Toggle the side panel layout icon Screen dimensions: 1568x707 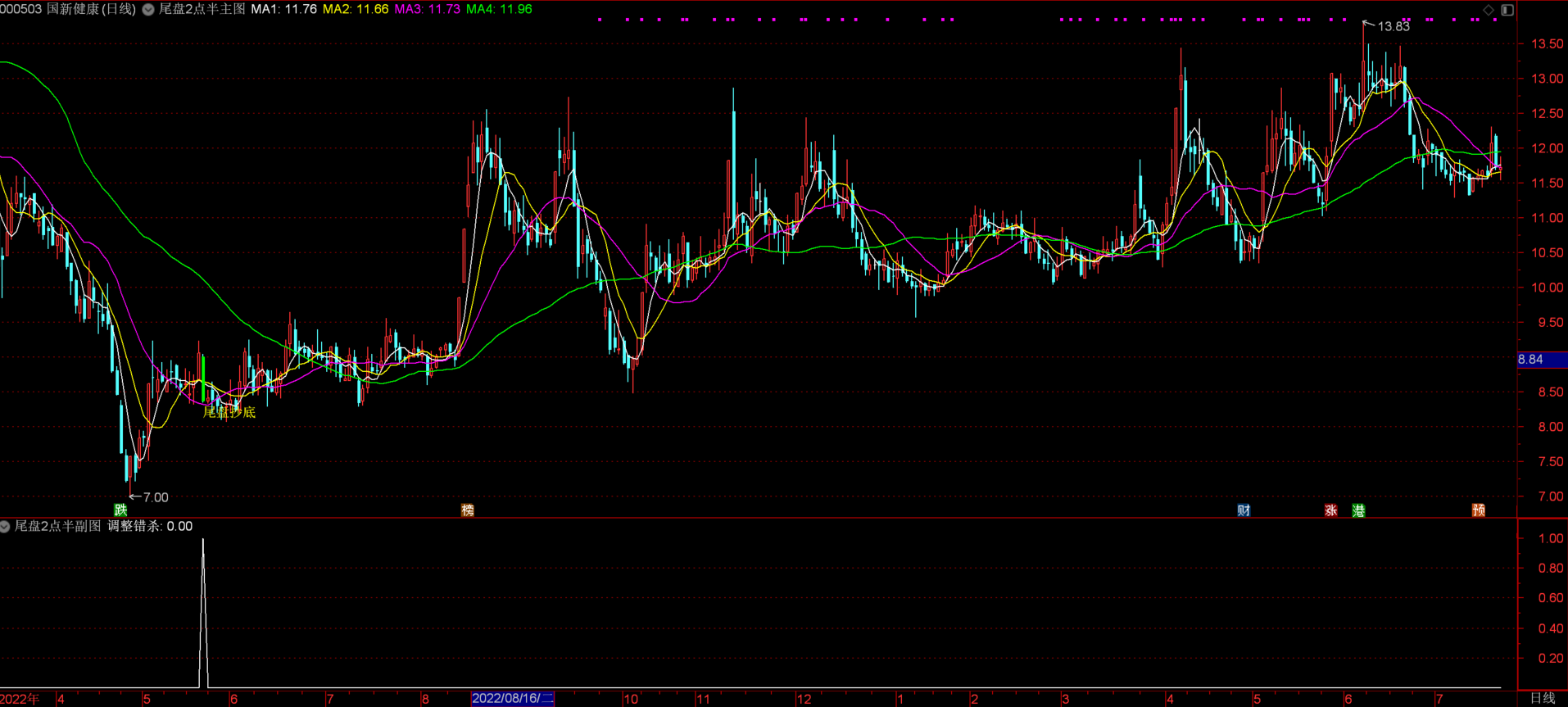(1507, 10)
